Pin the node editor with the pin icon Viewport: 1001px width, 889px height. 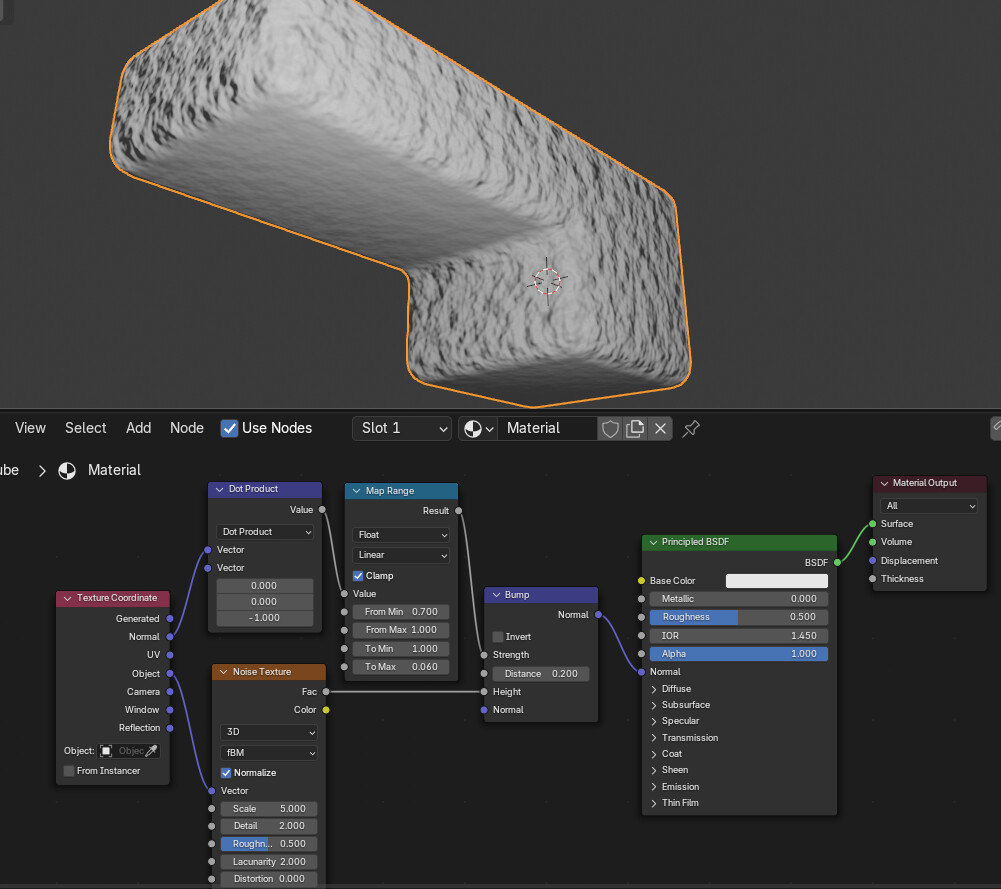691,429
